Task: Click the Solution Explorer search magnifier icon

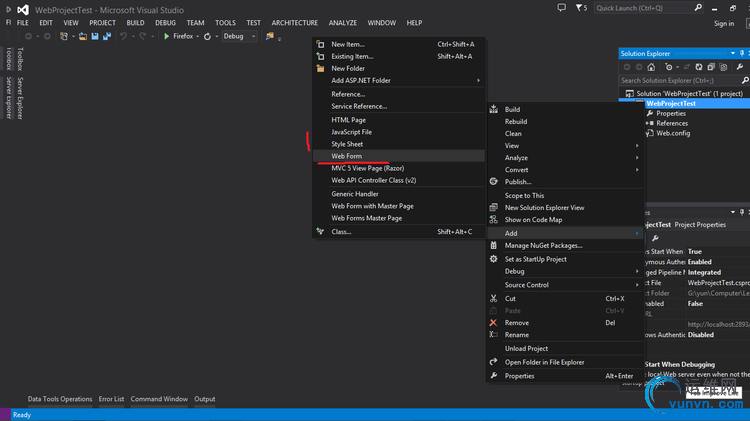Action: pyautogui.click(x=745, y=80)
